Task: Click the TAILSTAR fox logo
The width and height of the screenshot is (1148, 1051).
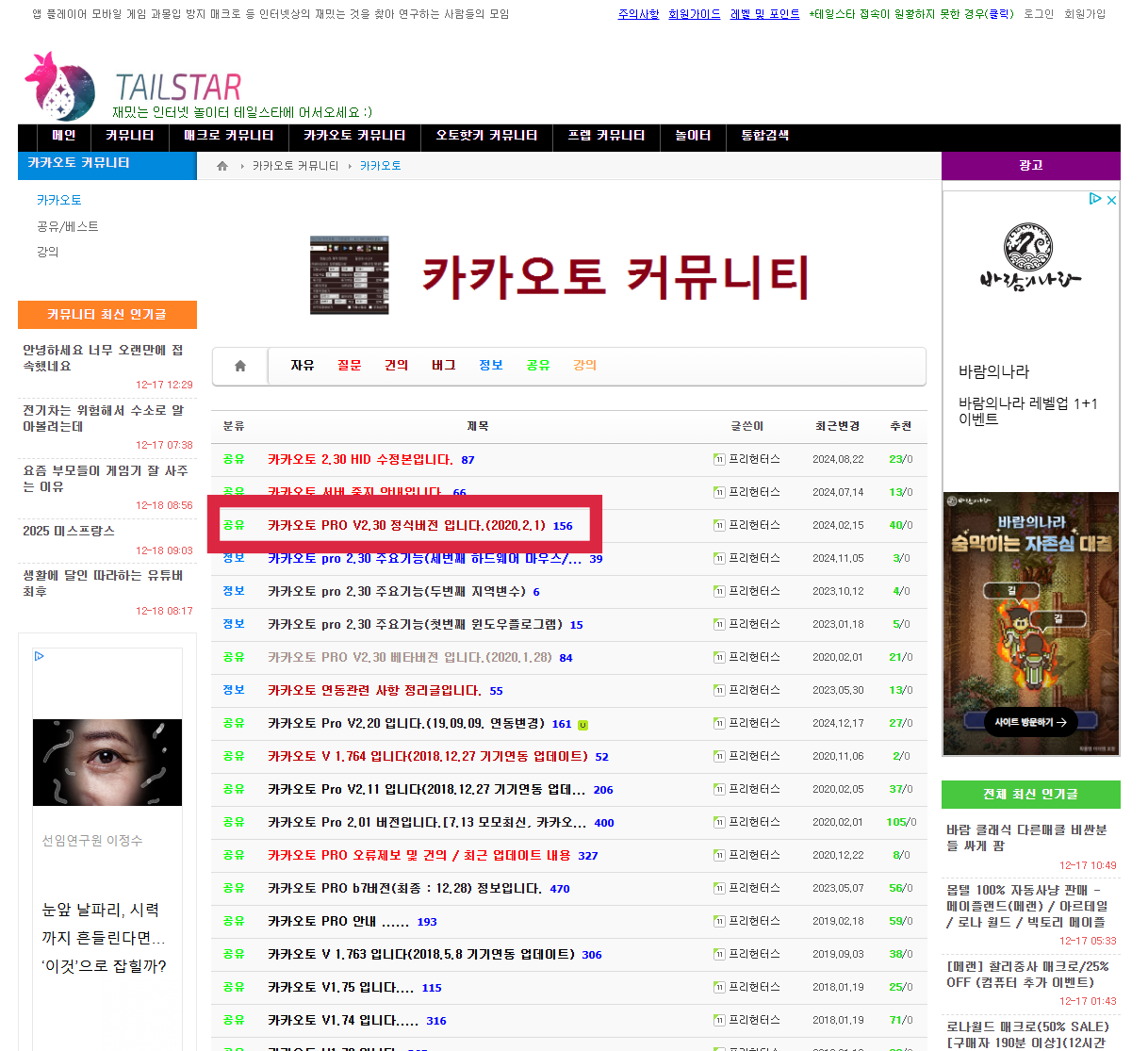Action: [59, 86]
